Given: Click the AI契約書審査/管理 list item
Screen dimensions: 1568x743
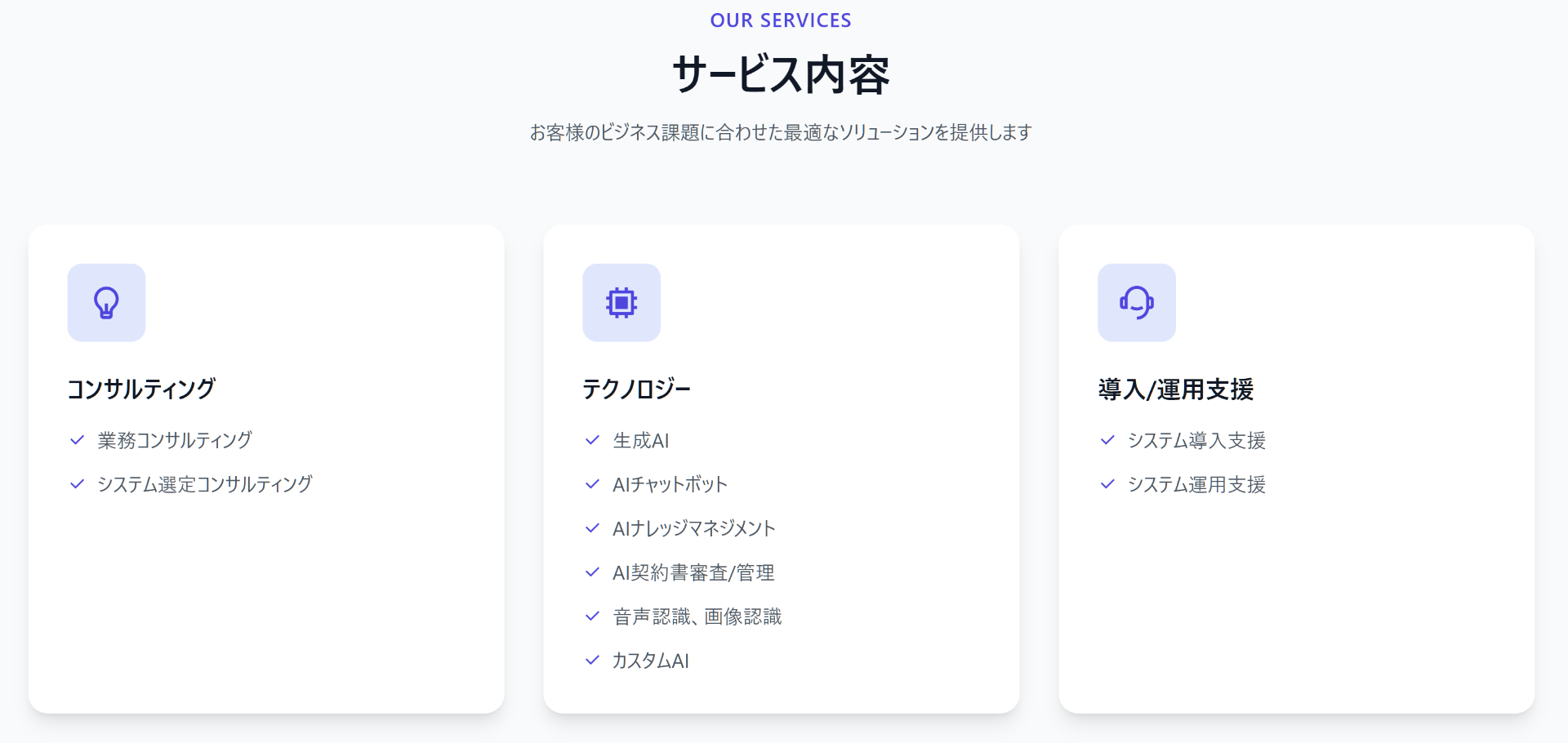Looking at the screenshot, I should (x=693, y=572).
